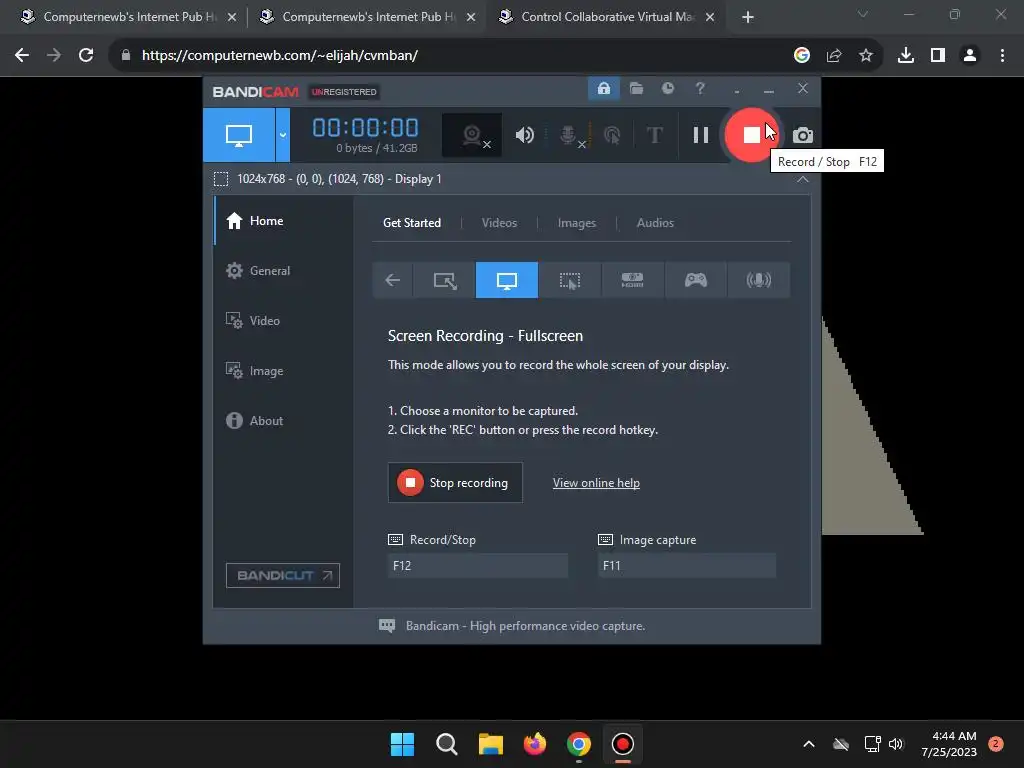Switch to the Control Collaborative Virtual Machine tab
Screen dimensions: 1024x768
point(607,17)
